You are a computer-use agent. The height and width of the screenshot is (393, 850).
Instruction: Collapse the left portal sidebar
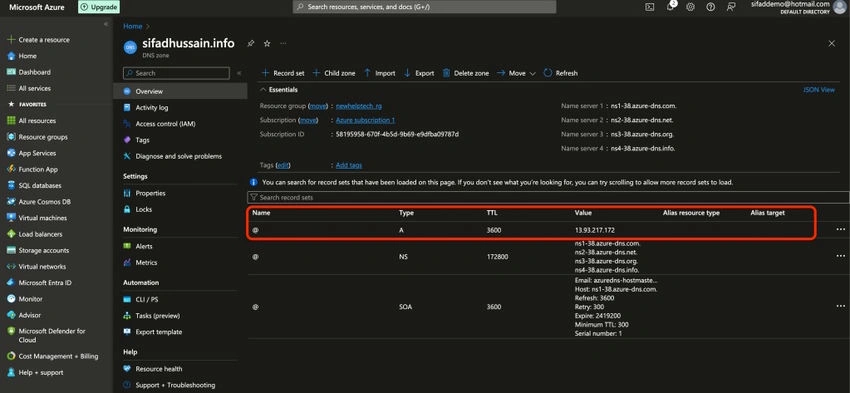[106, 24]
